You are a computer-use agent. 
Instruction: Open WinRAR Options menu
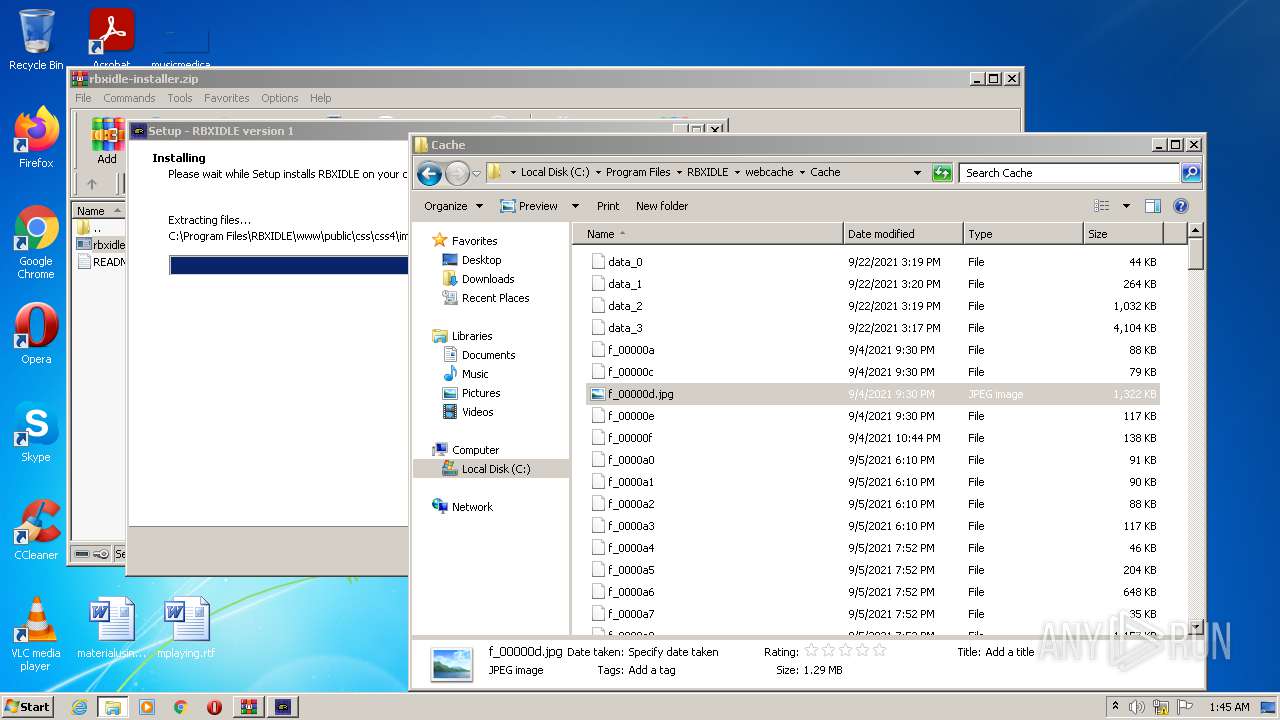coord(280,98)
